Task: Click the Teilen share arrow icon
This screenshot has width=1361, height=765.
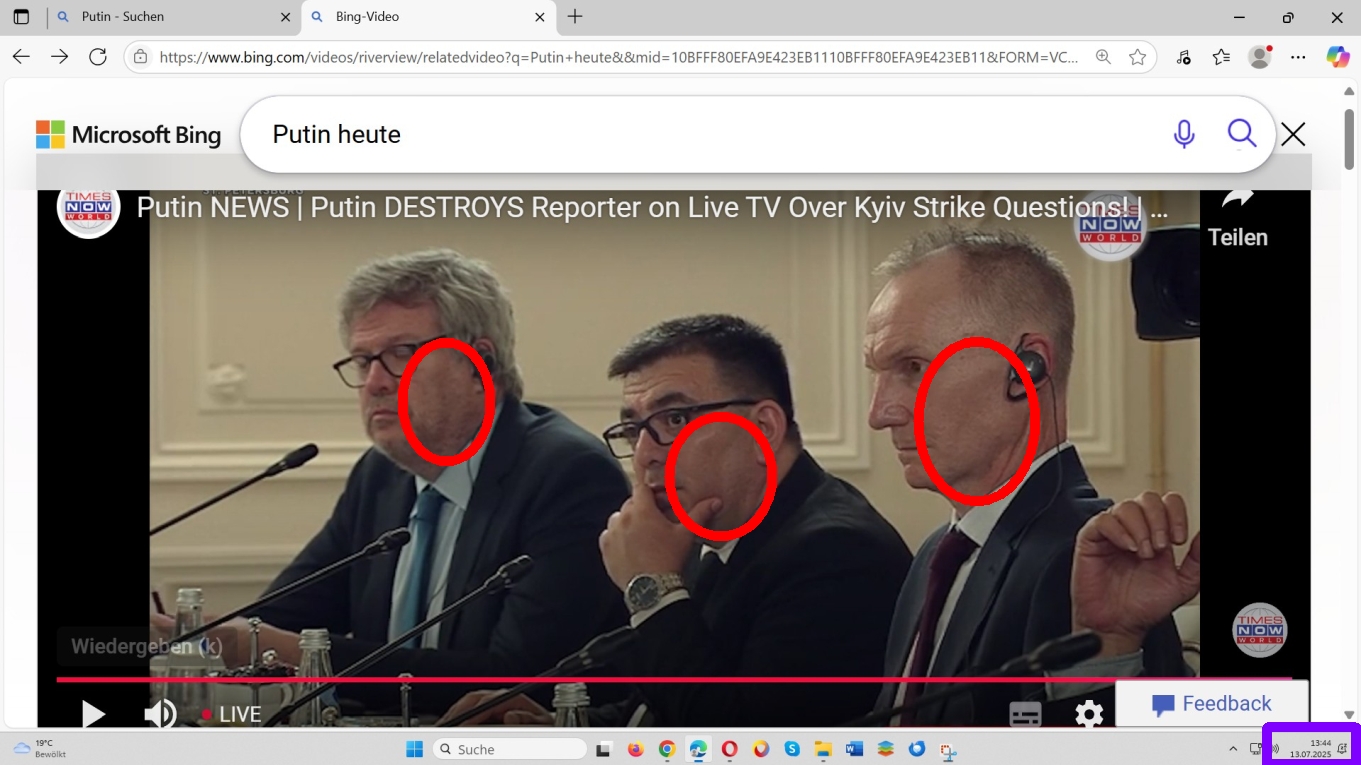Action: pyautogui.click(x=1237, y=200)
